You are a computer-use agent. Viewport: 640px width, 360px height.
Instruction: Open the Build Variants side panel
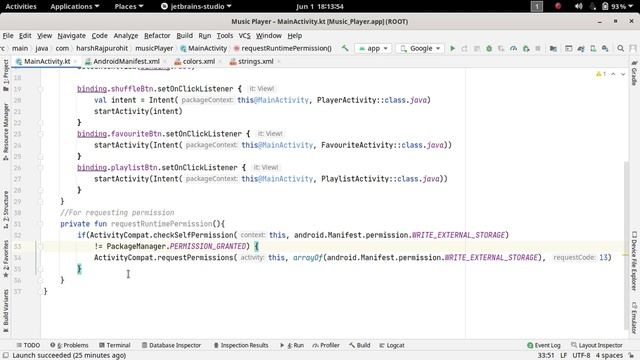coord(6,311)
